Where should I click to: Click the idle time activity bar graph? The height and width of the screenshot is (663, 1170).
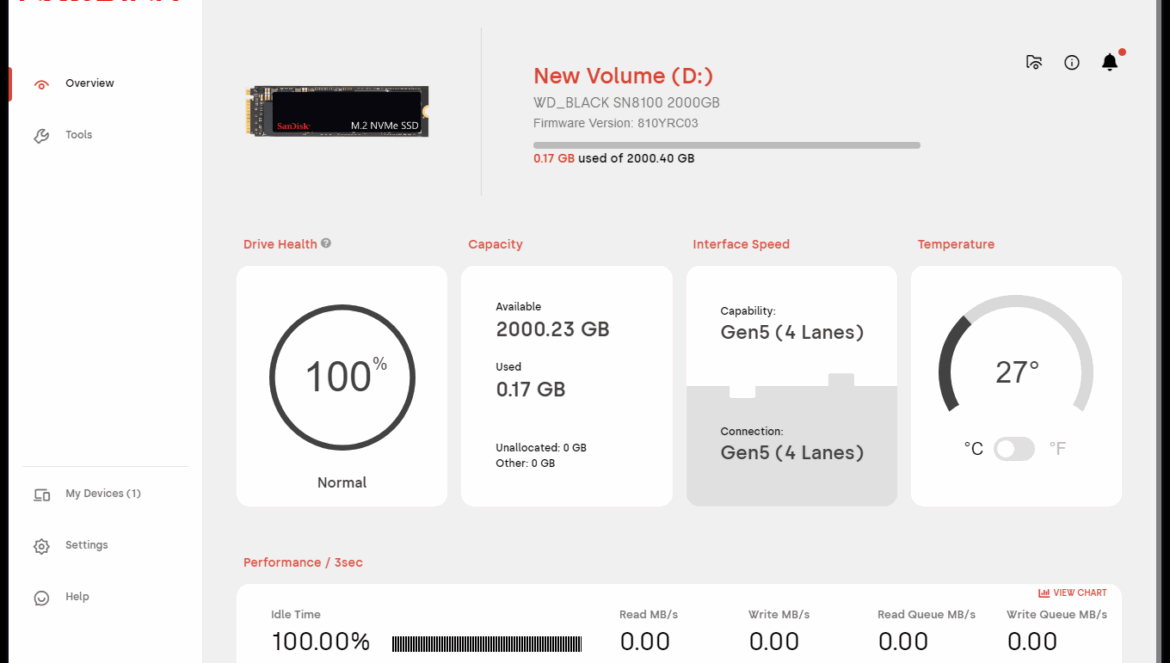click(x=487, y=643)
